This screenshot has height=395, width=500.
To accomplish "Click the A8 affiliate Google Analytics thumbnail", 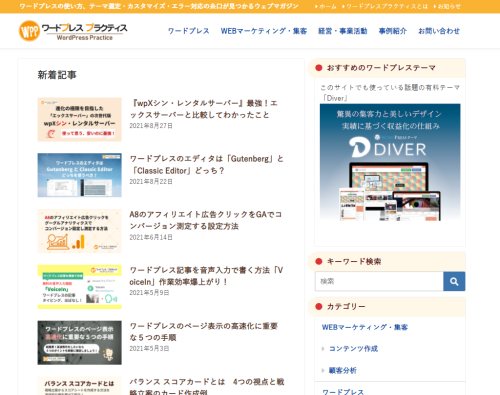I will (80, 231).
